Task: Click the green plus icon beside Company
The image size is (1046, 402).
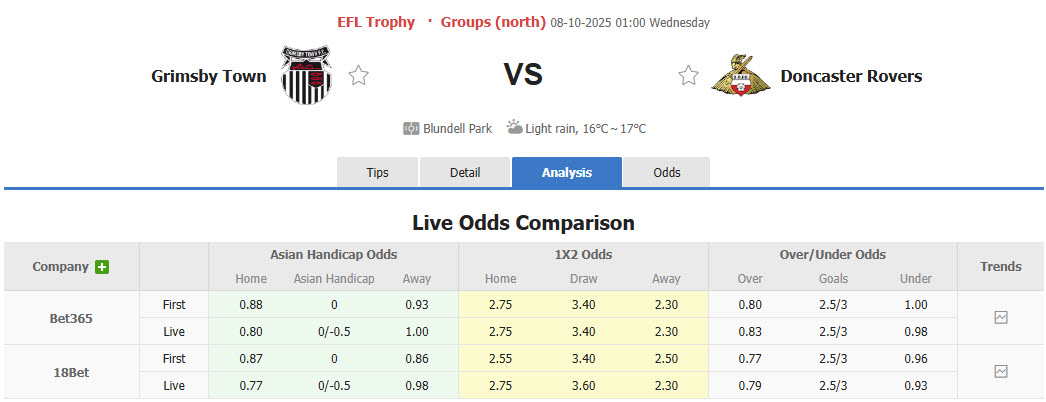Action: (x=102, y=267)
